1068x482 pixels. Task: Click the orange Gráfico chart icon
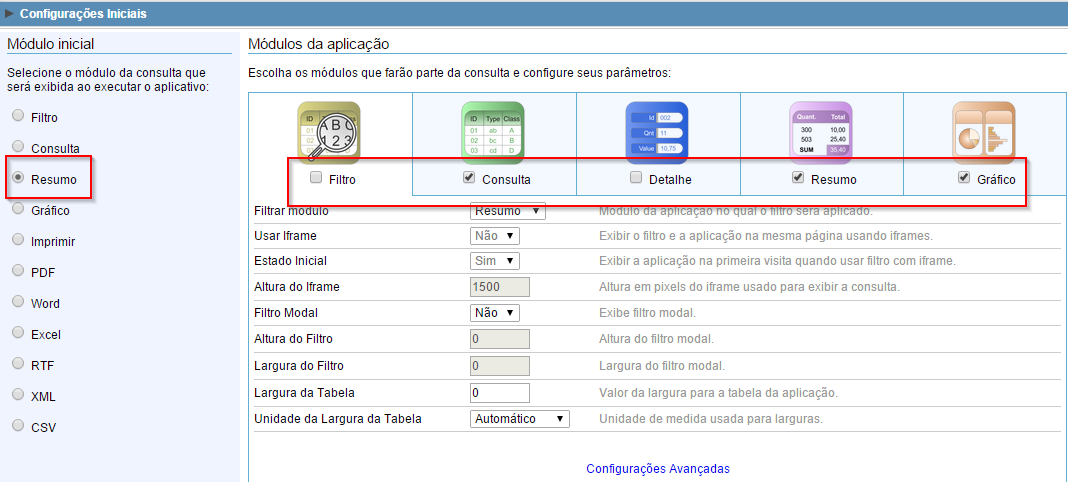point(983,131)
